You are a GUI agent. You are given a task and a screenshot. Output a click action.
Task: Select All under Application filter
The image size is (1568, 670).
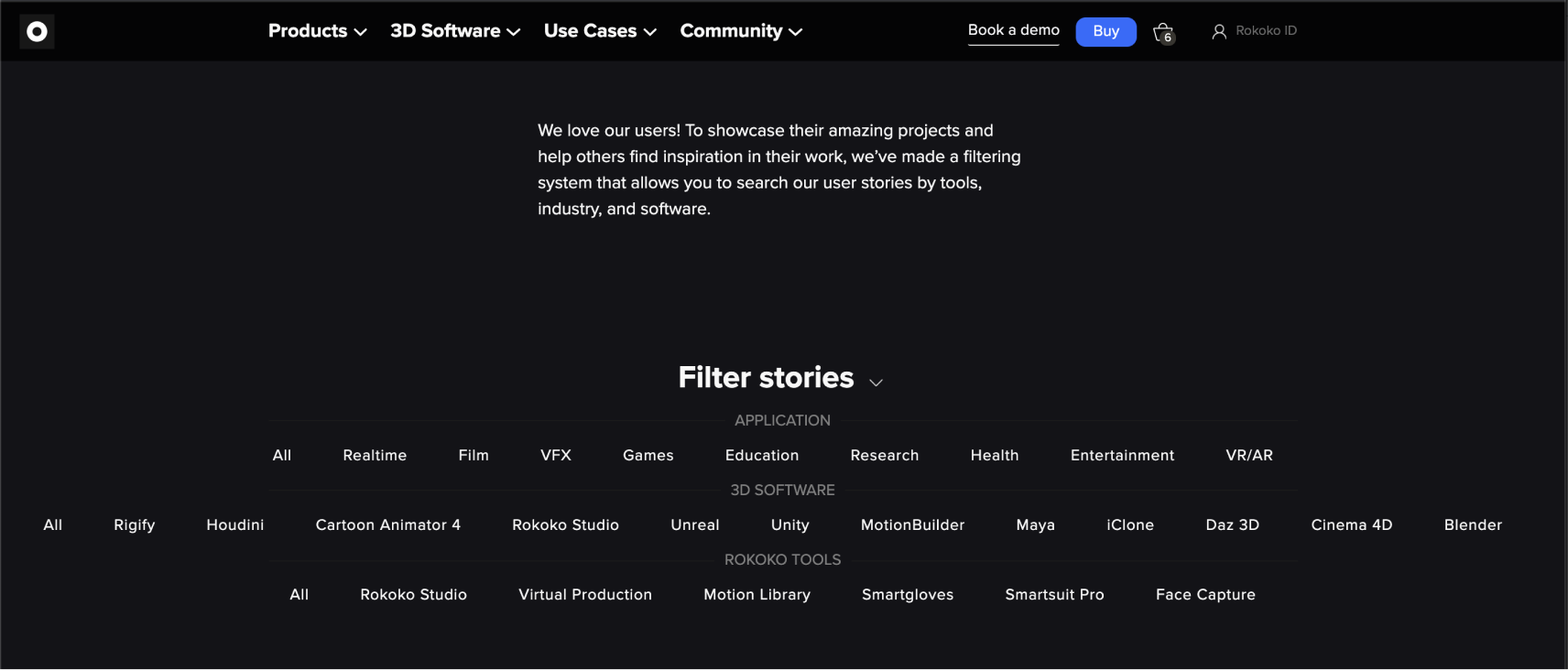[282, 456]
